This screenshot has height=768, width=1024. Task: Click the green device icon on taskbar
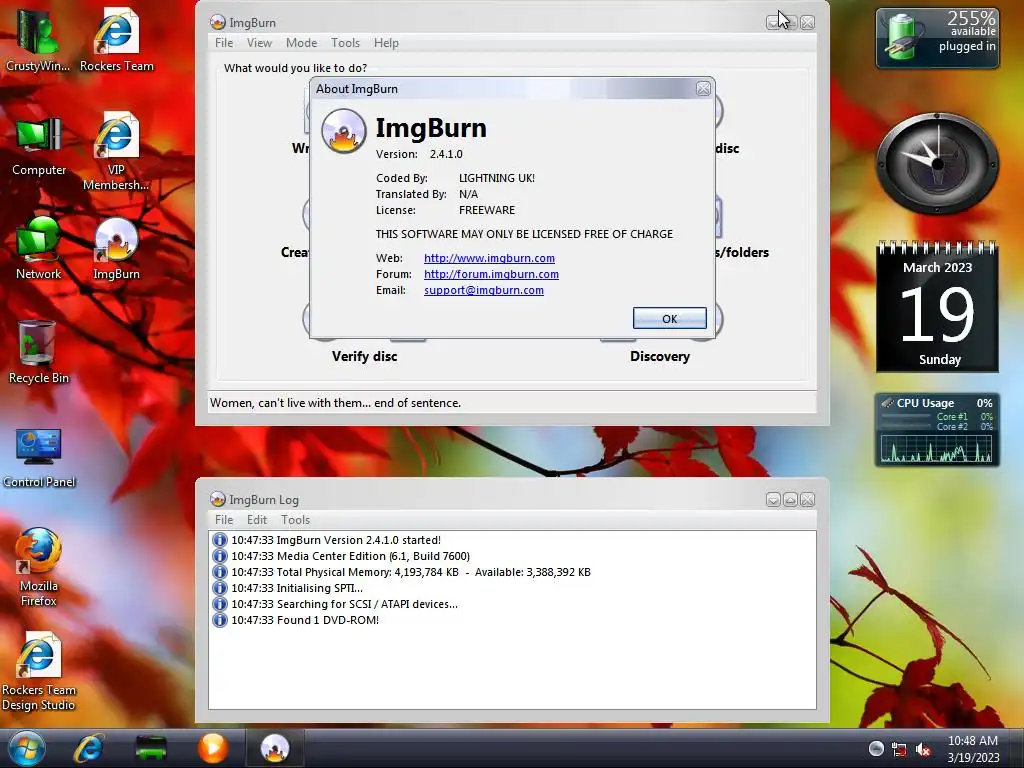click(x=151, y=748)
